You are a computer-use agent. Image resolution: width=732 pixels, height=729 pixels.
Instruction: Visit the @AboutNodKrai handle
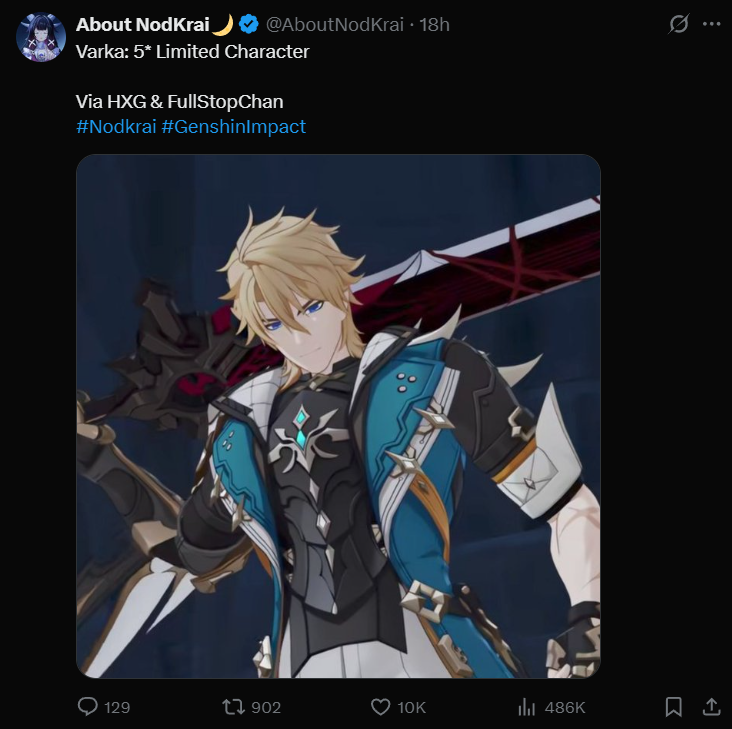[x=334, y=24]
